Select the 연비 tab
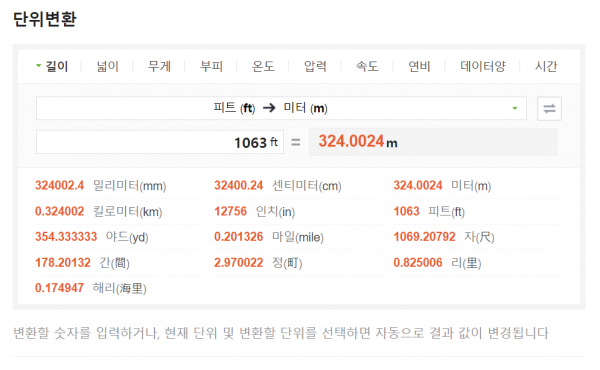Image resolution: width=600 pixels, height=370 pixels. point(419,66)
